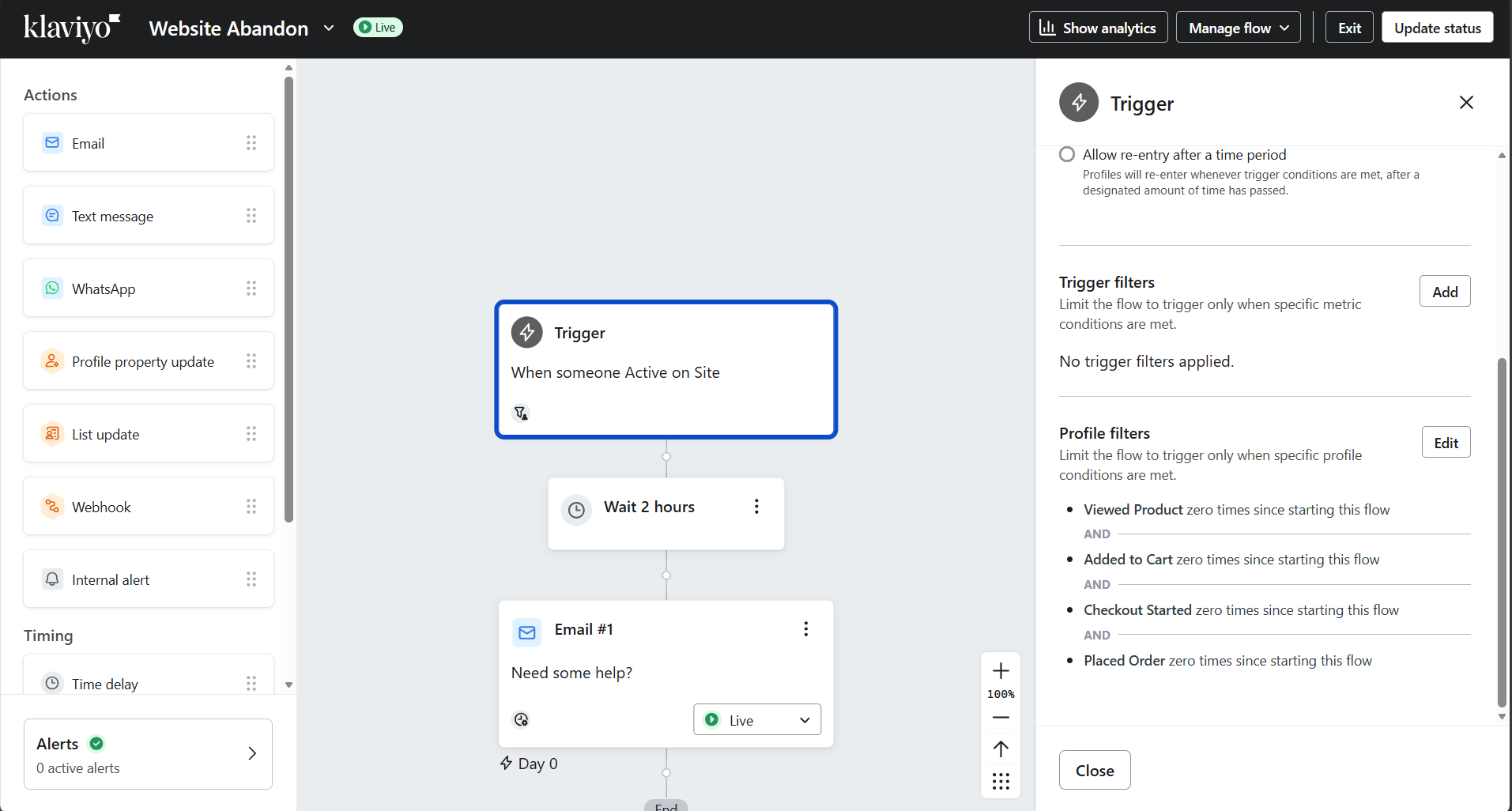Click Add to create a trigger filter
The image size is (1512, 811).
[x=1444, y=291]
